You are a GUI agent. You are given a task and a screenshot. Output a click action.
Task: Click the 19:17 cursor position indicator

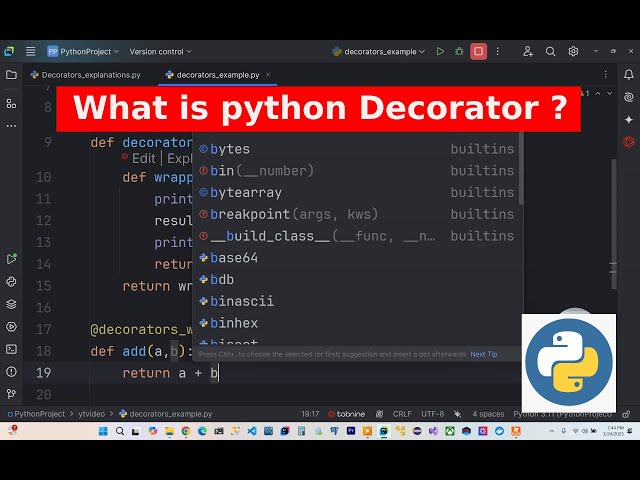(310, 414)
